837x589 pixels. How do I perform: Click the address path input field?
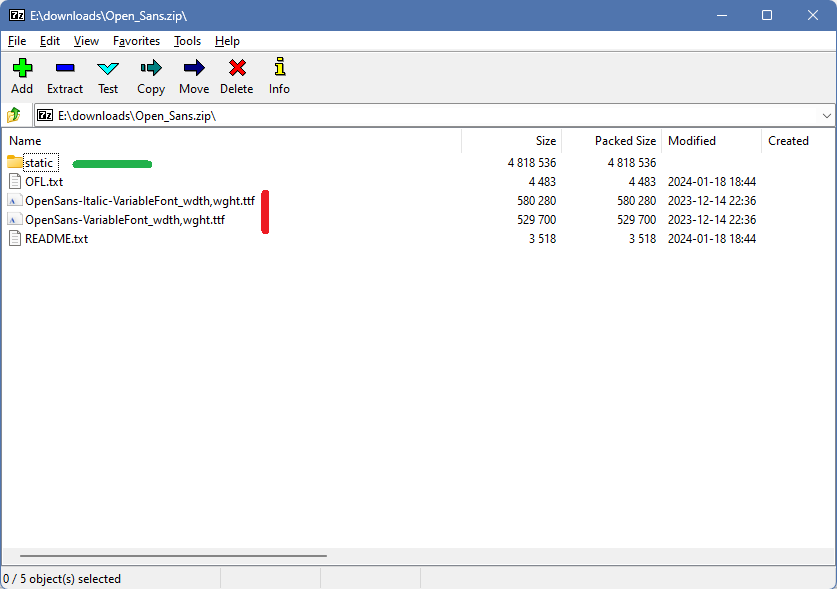click(435, 116)
